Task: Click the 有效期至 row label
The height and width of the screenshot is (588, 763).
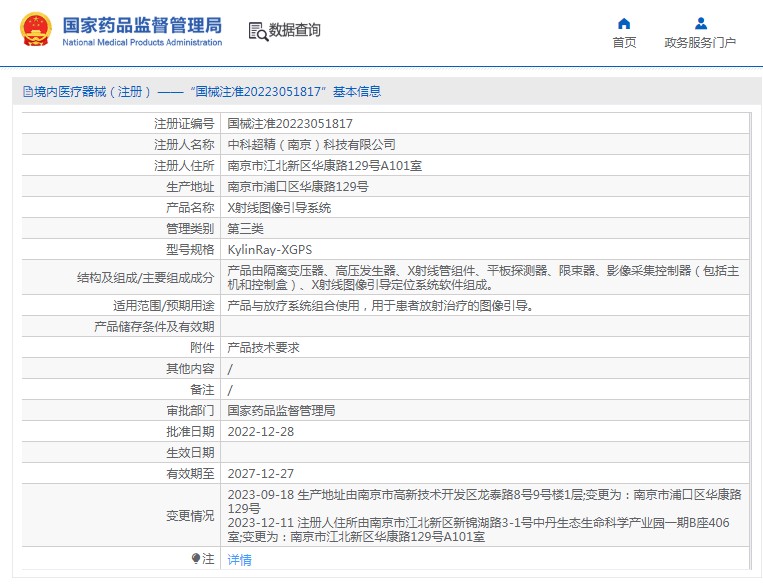Action: 190,474
